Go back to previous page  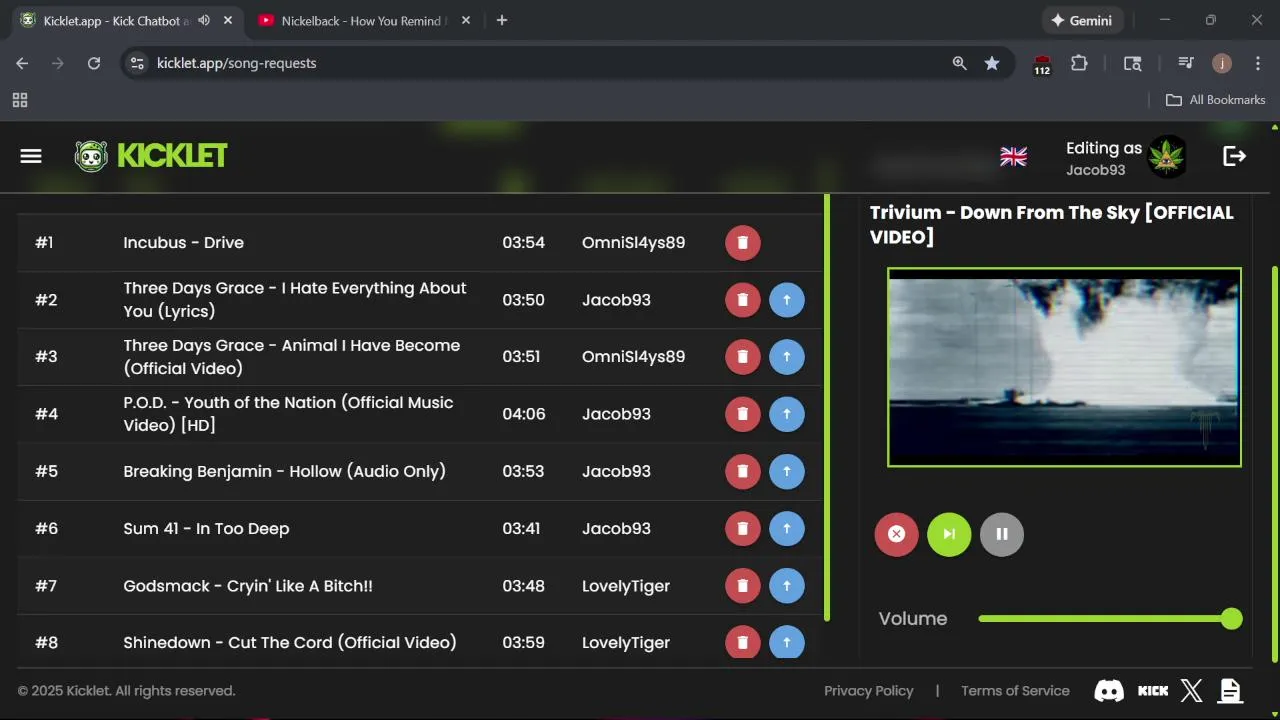(x=22, y=63)
